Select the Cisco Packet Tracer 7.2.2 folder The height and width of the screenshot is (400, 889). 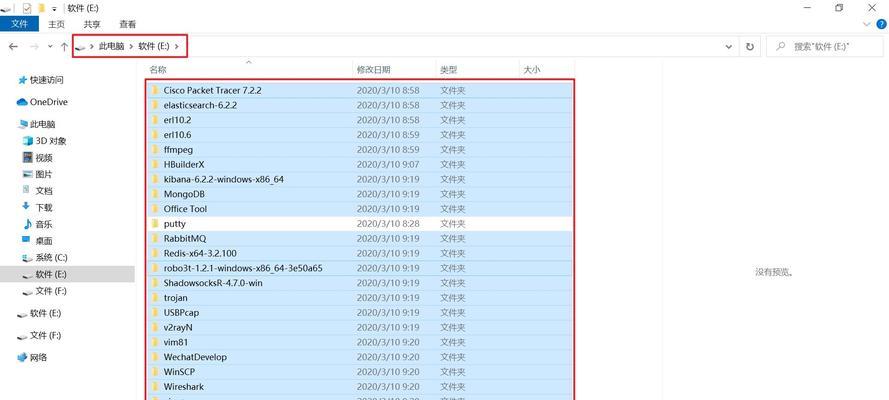(x=361, y=90)
